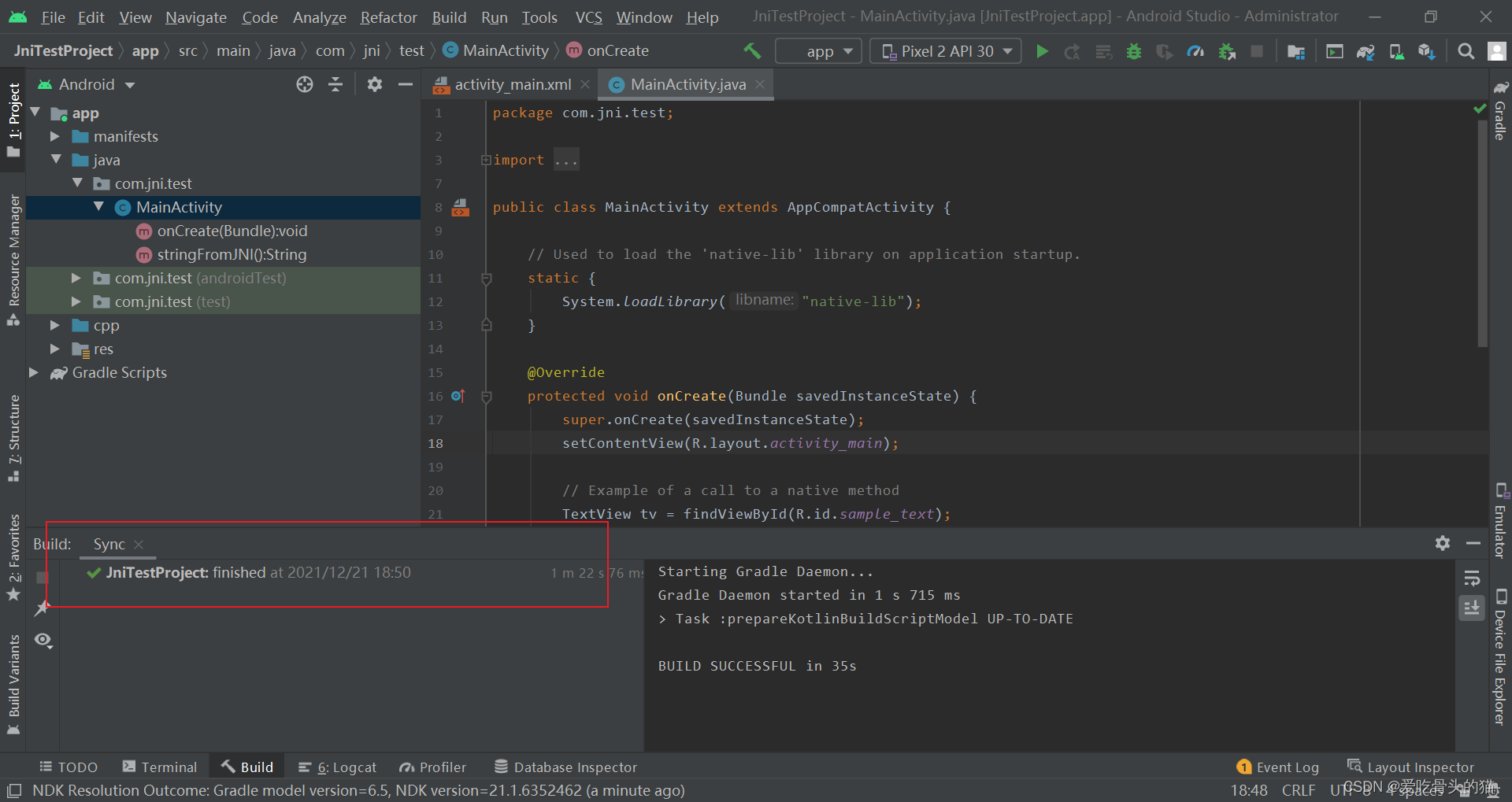Image resolution: width=1512 pixels, height=802 pixels.
Task: Open the Layout Inspector
Action: click(x=1410, y=767)
